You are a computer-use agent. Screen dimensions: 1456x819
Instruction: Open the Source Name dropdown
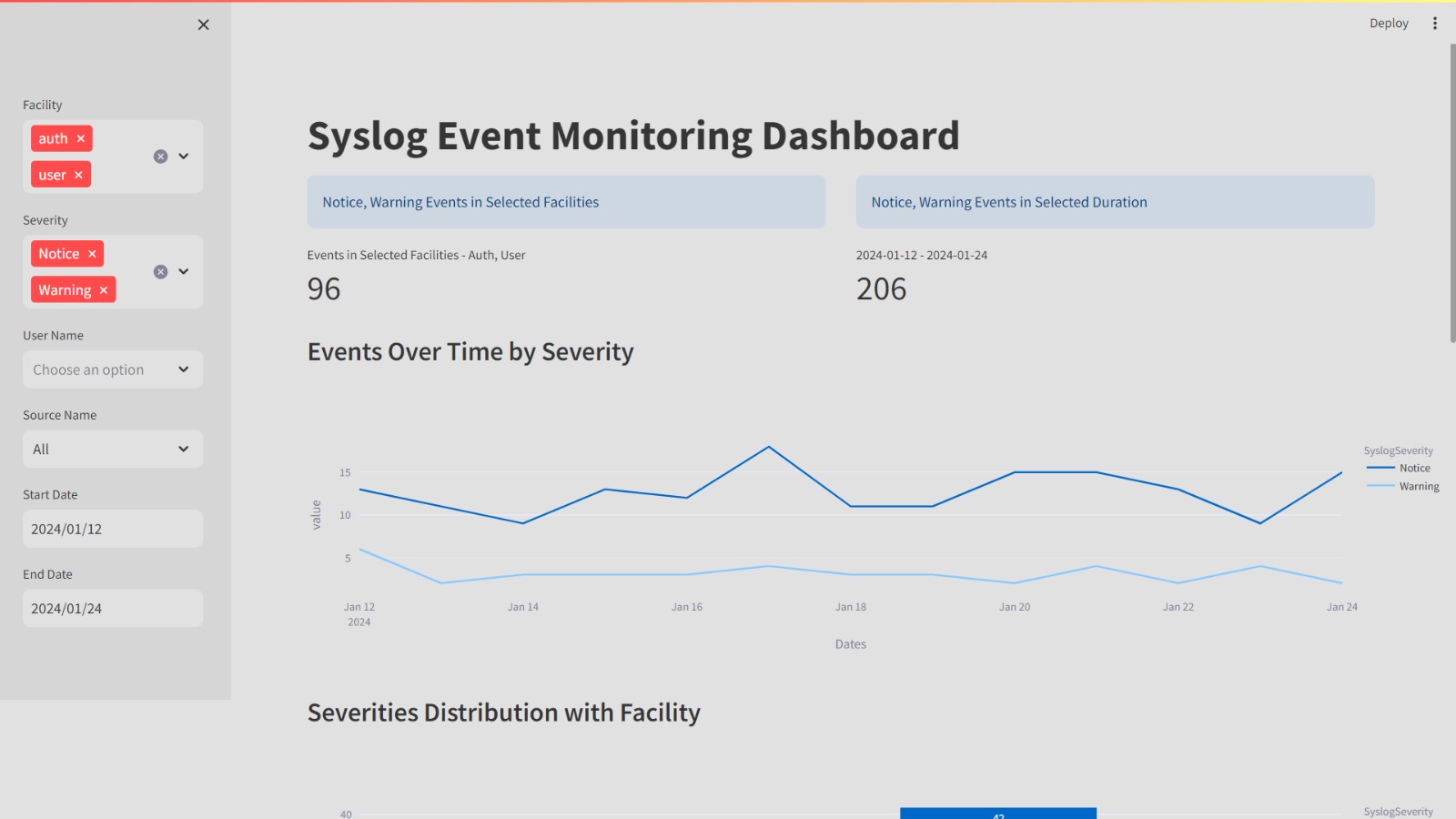(112, 450)
